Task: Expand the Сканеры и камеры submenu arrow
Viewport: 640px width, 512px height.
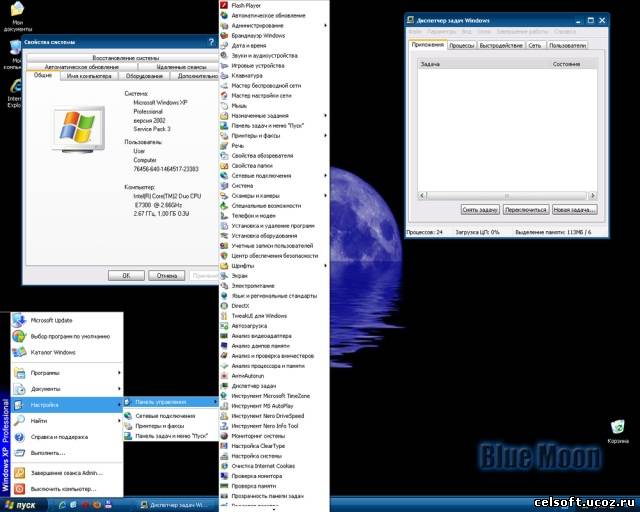Action: [x=325, y=196]
